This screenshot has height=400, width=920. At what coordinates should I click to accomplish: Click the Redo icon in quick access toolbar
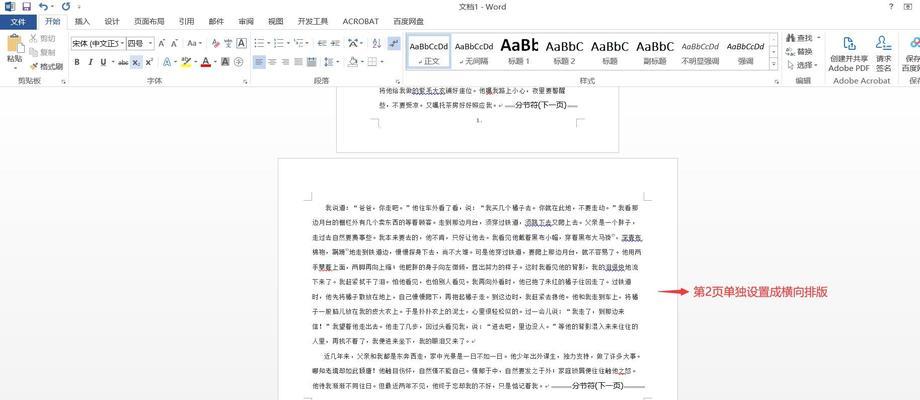point(65,6)
